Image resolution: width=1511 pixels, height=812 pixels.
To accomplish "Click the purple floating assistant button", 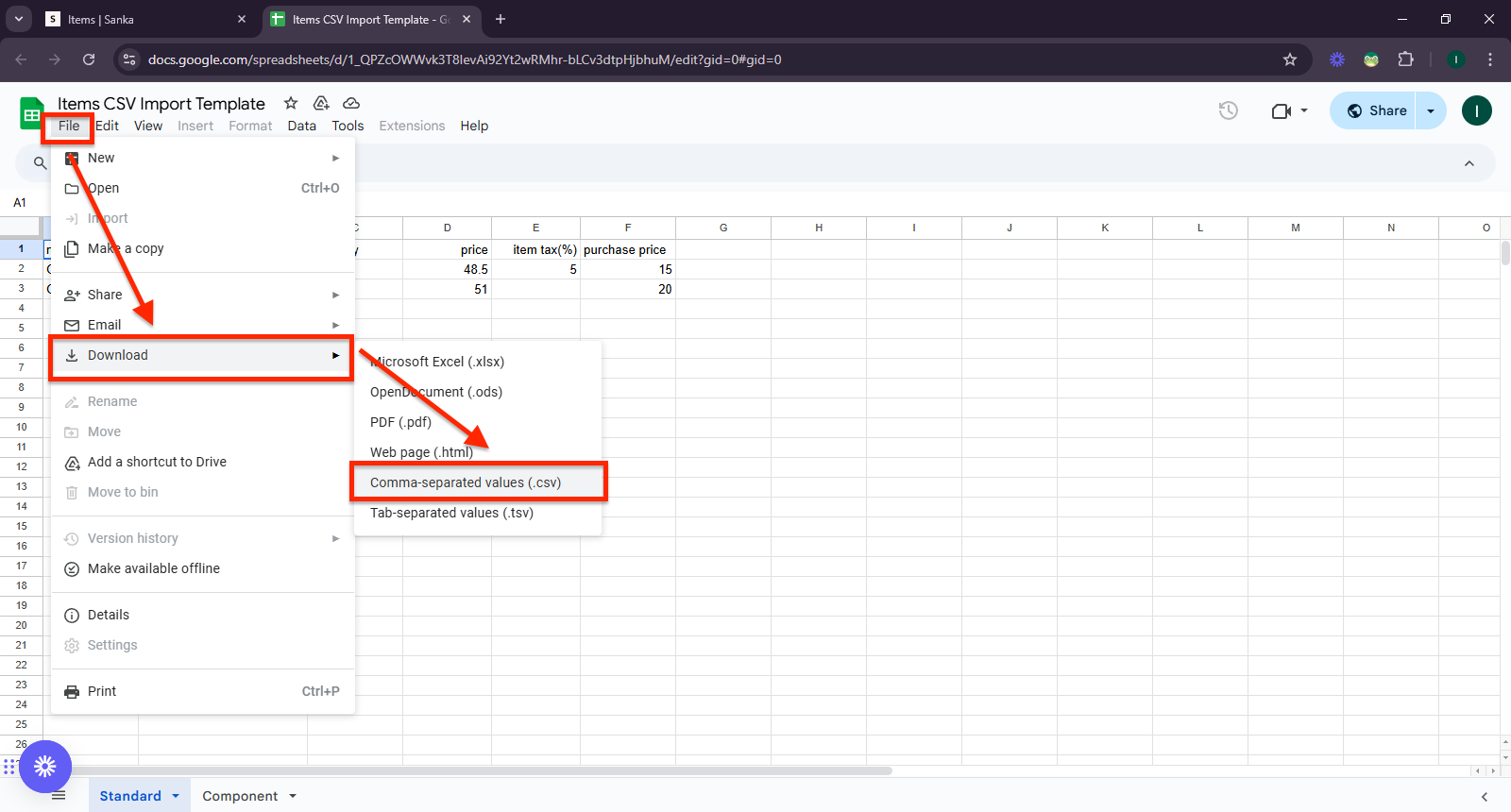I will 45,766.
